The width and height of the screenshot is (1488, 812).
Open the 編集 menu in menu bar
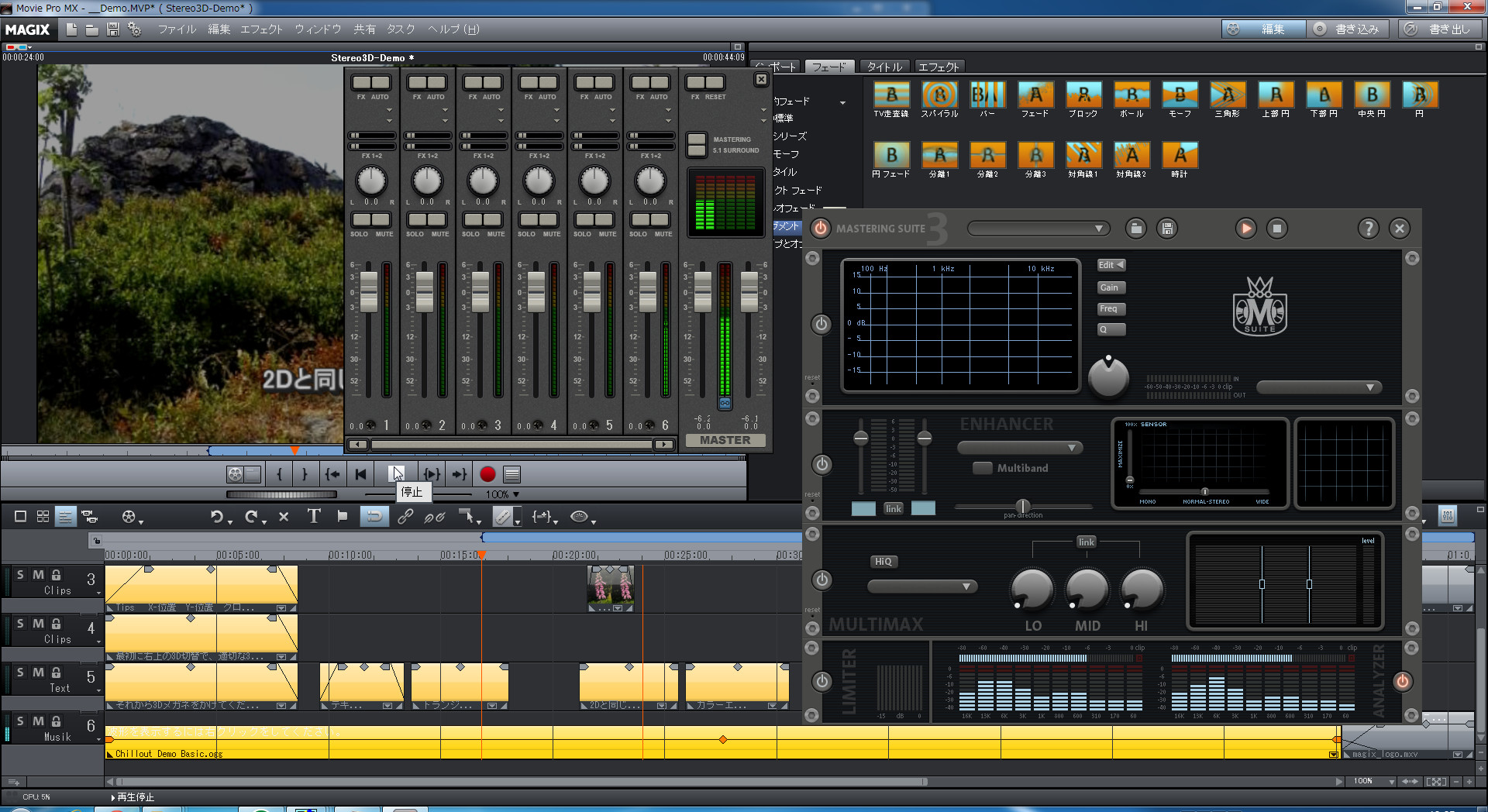click(219, 29)
